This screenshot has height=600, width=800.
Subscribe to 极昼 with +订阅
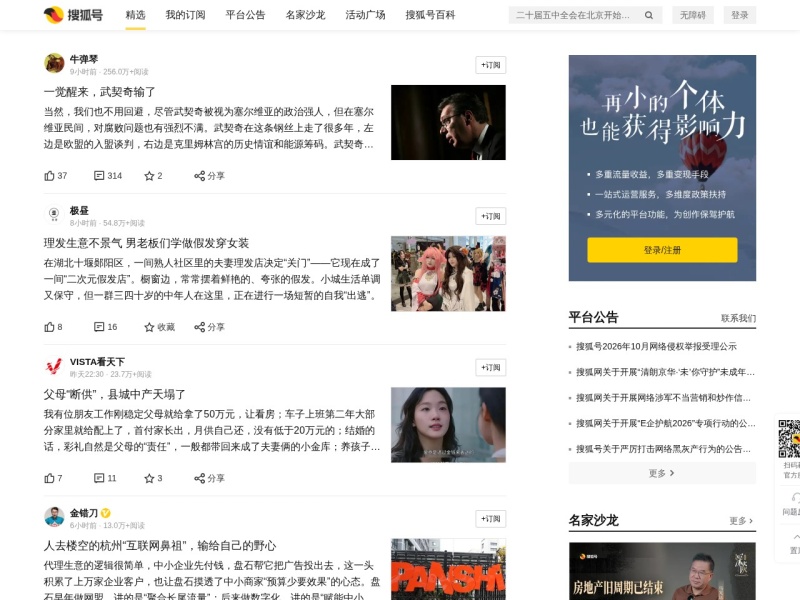click(490, 216)
